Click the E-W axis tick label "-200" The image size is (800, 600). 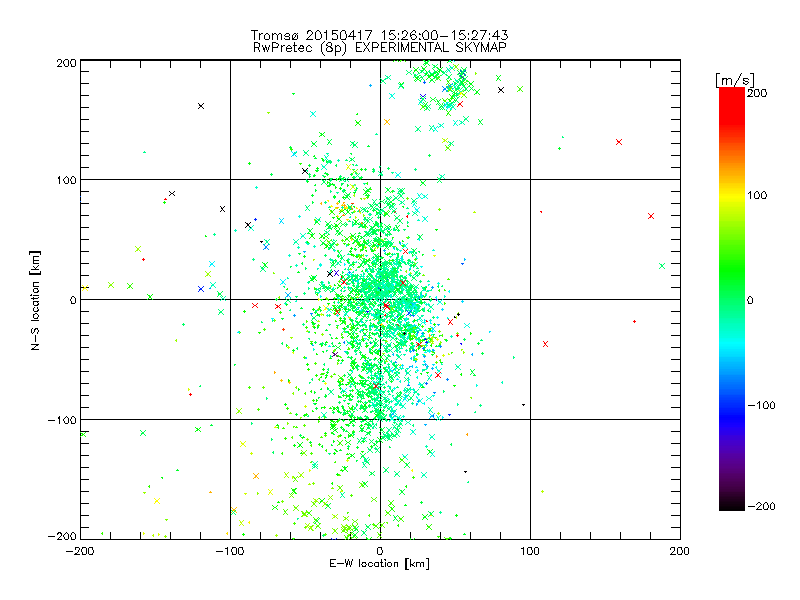(x=80, y=551)
